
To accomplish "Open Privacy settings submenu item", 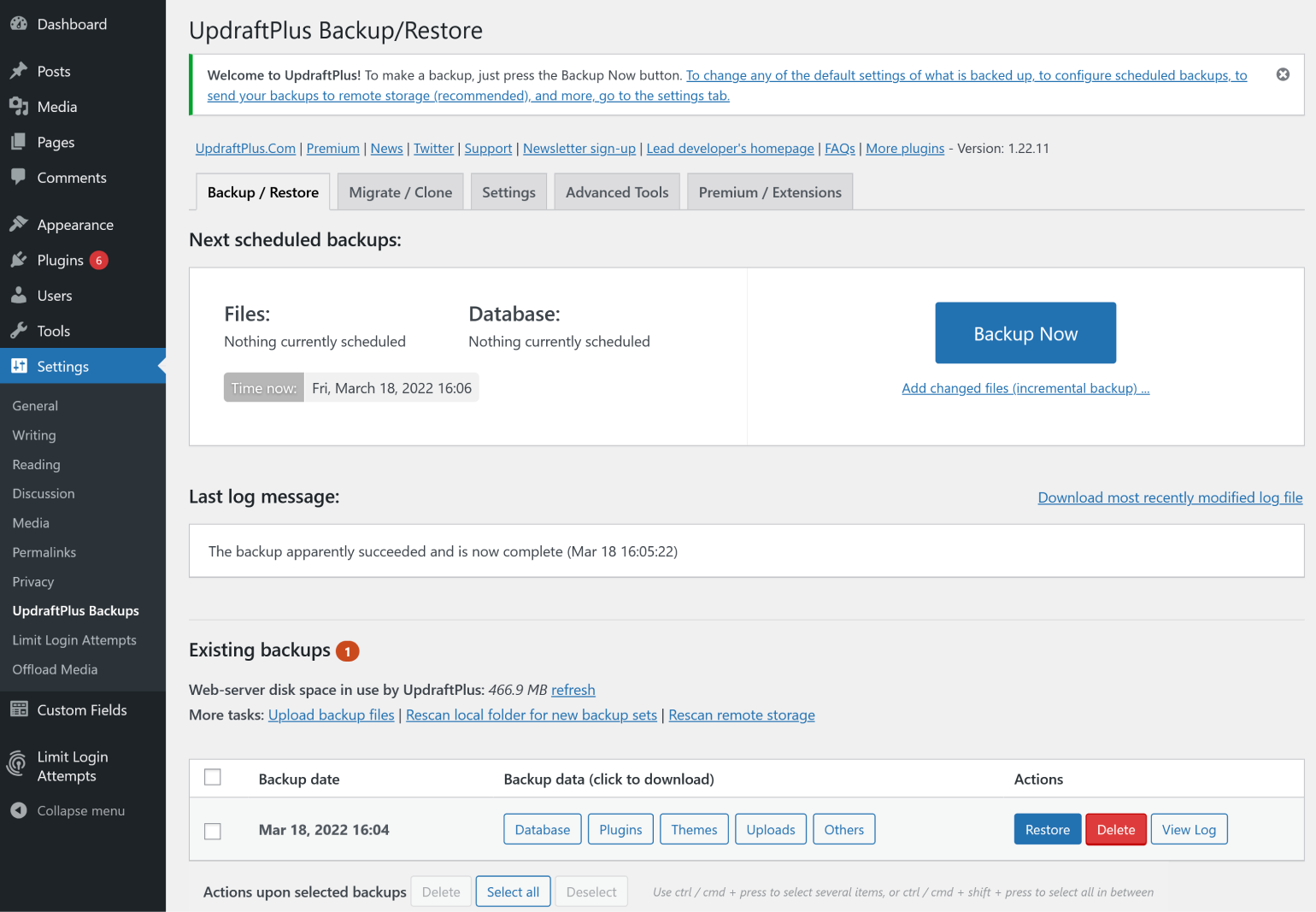I will [x=33, y=581].
